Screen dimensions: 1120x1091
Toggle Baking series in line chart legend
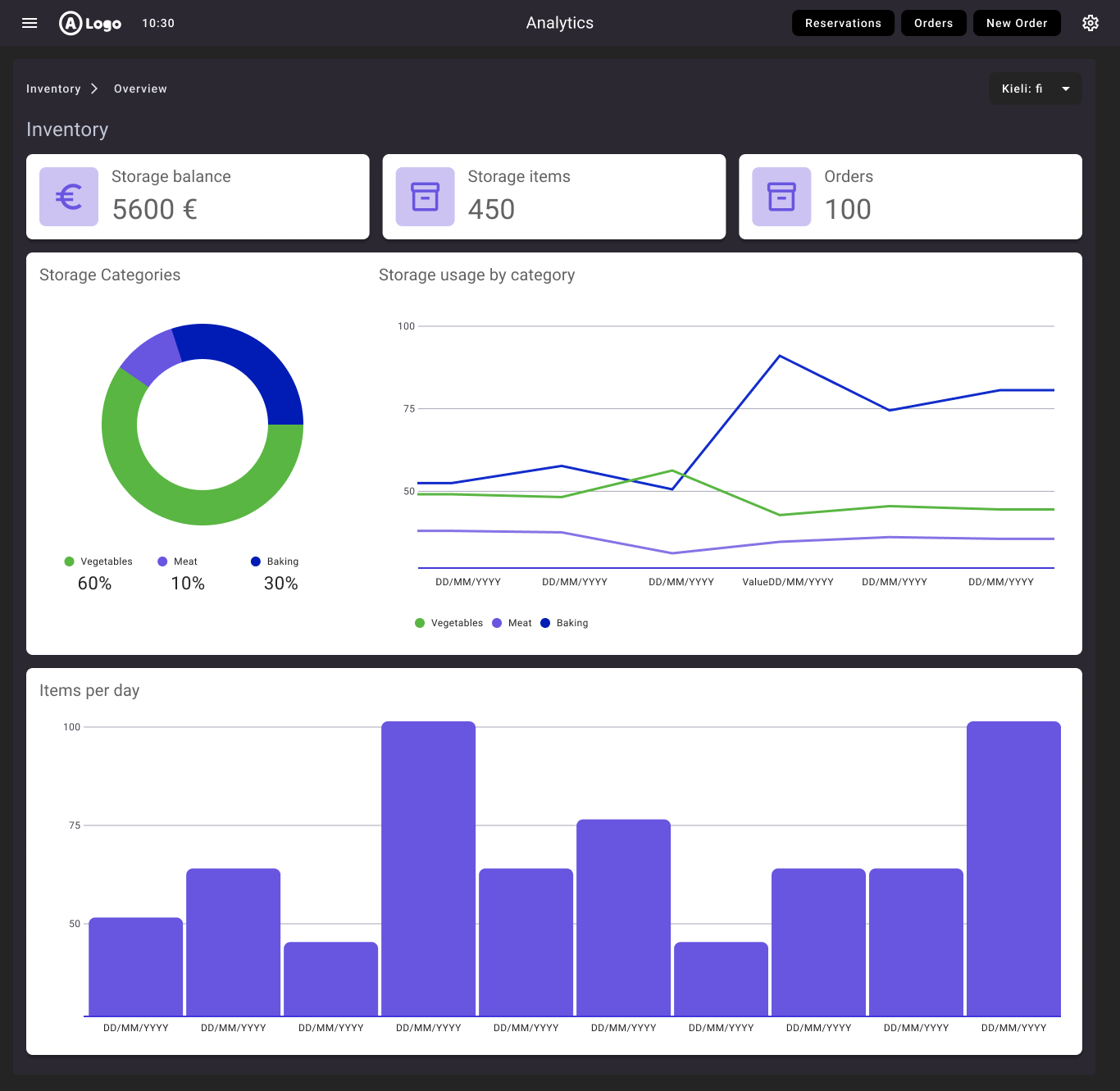pos(565,623)
